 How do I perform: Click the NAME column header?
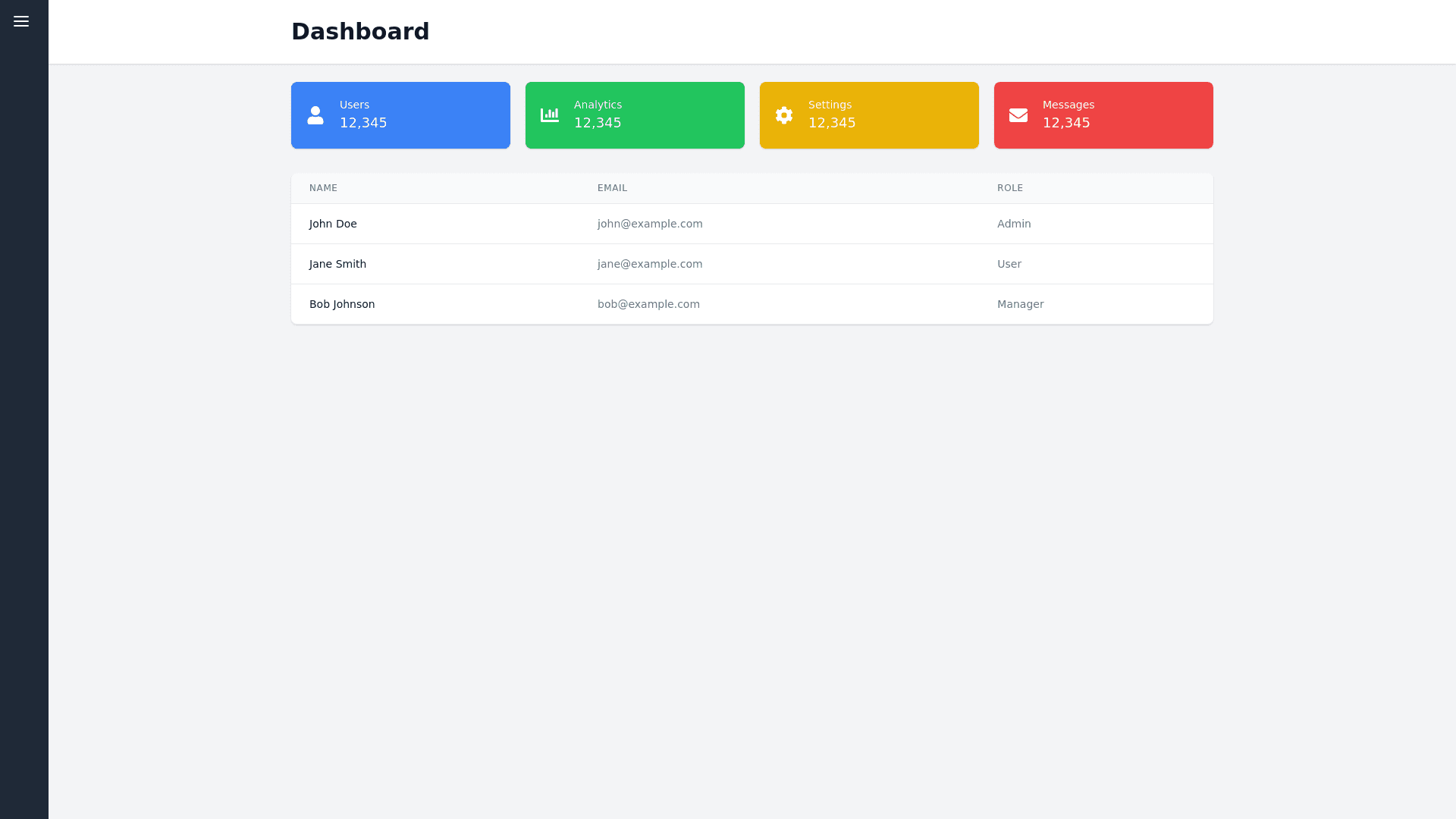coord(323,188)
